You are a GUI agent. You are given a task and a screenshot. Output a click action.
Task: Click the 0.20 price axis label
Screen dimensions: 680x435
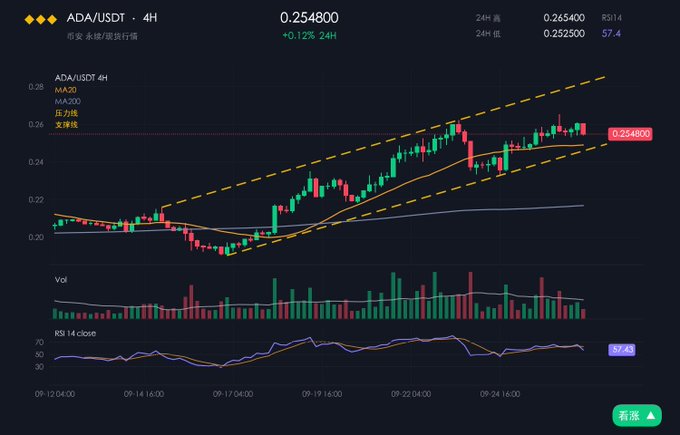[36, 237]
